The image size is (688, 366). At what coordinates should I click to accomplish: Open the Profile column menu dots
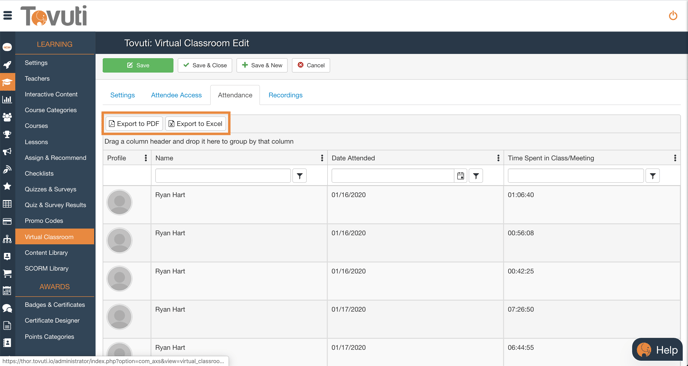146,158
